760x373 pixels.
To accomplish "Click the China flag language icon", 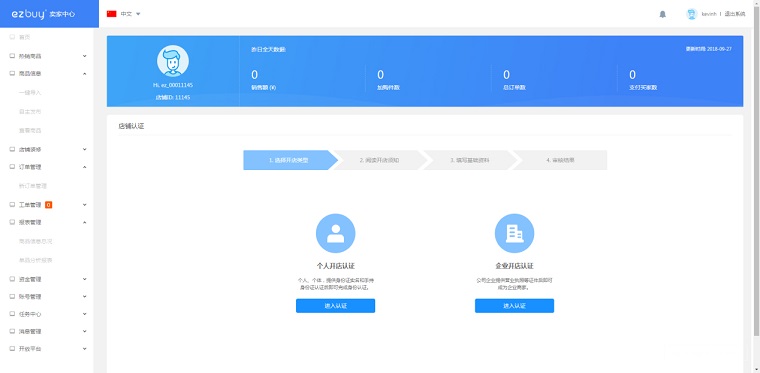I will pos(111,14).
